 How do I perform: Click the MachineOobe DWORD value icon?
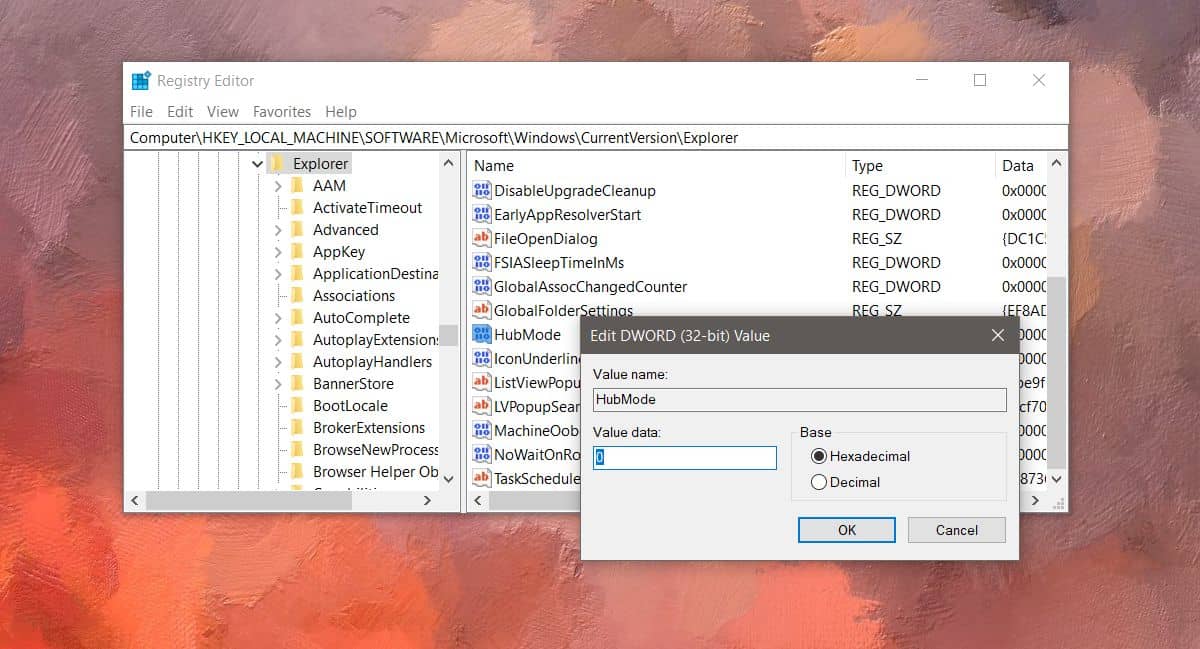(482, 430)
